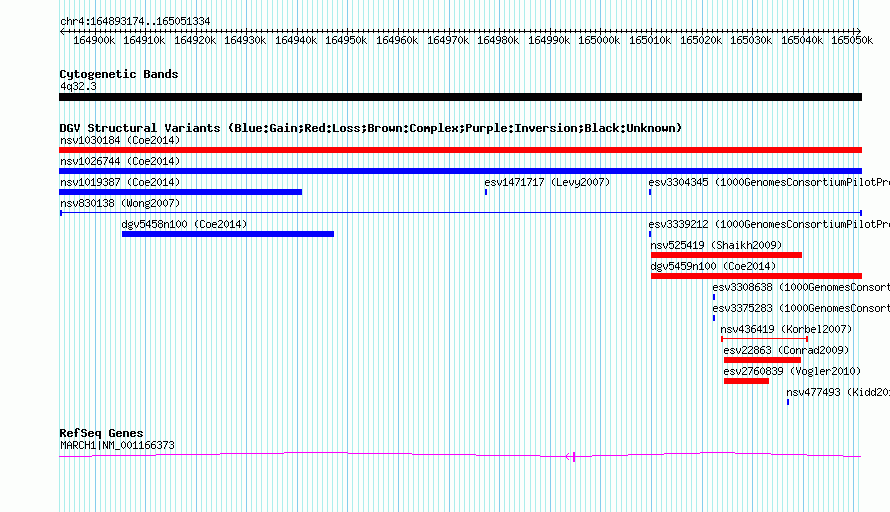This screenshot has width=890, height=512.
Task: Click the 164990k ruler tick label
Action: 549,40
